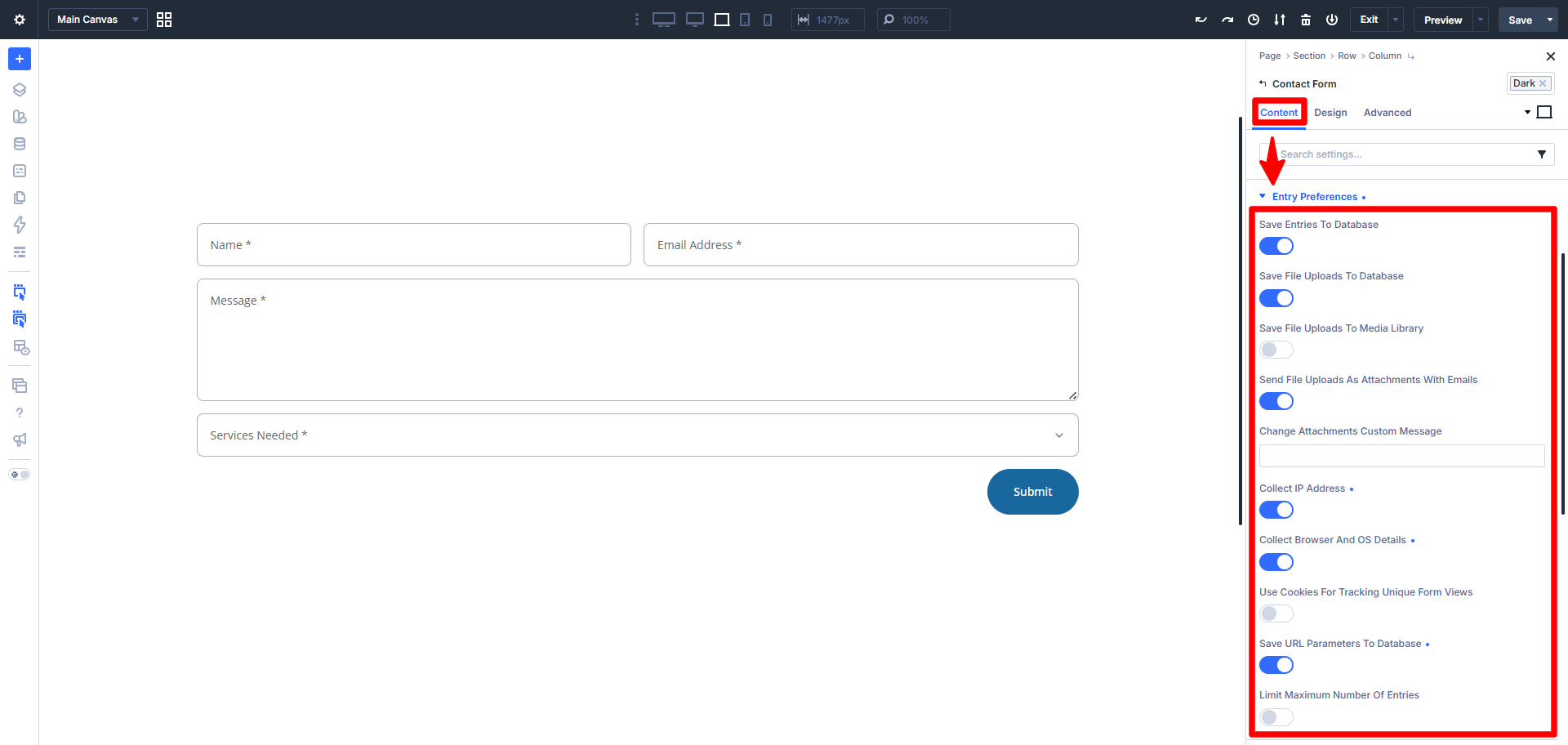Open the help question mark icon
The height and width of the screenshot is (745, 1568).
(x=20, y=413)
